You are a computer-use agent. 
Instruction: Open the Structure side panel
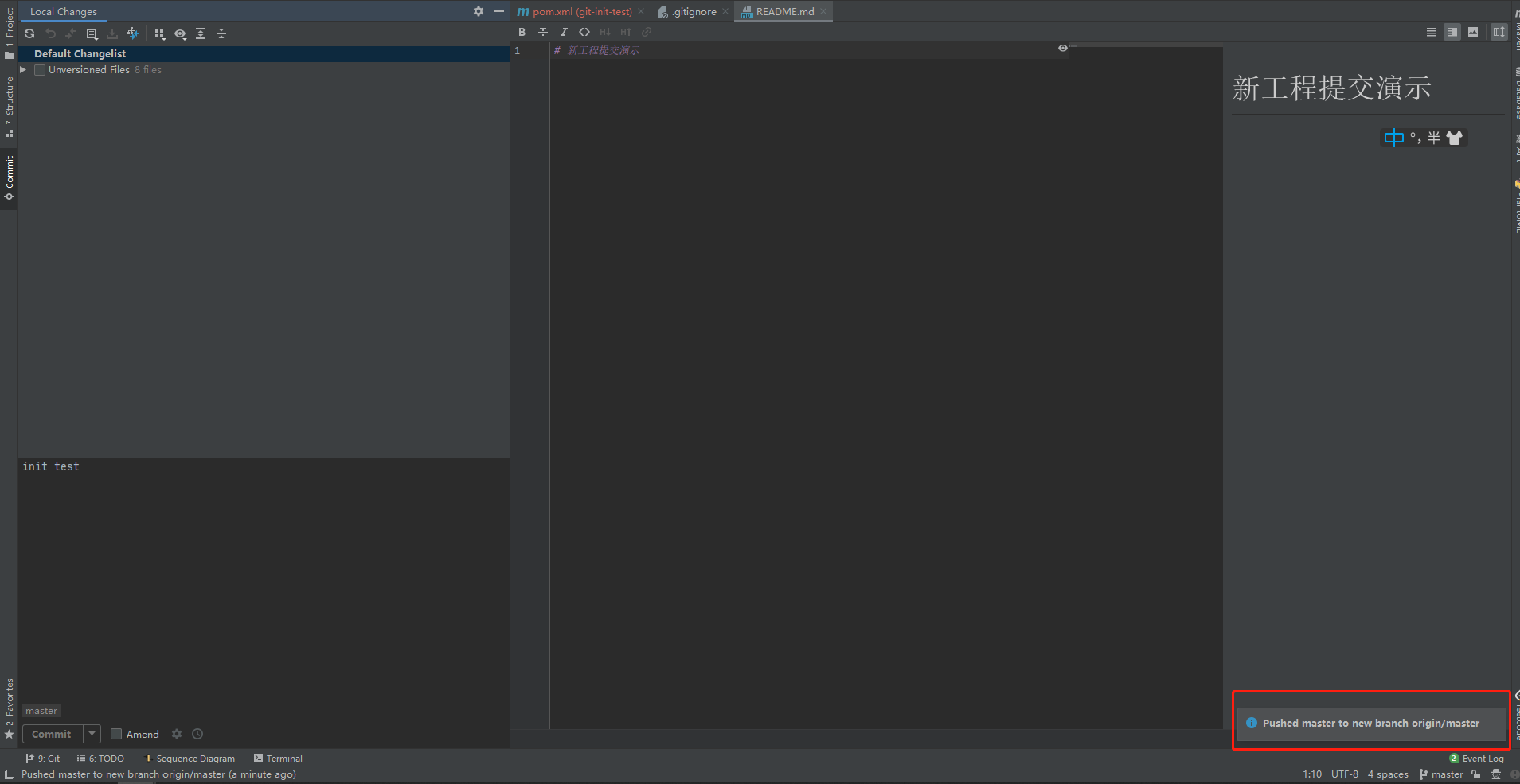point(9,107)
